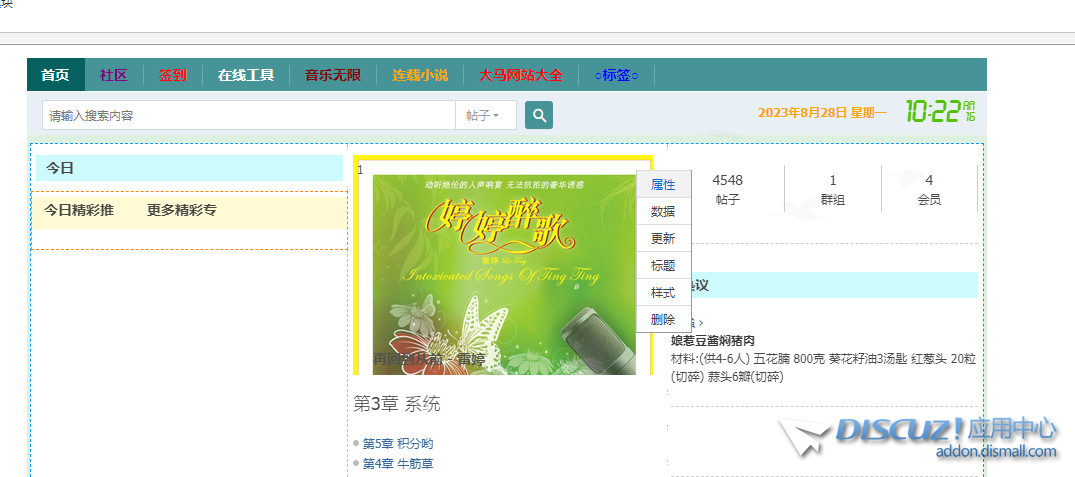
Task: Pick 标题 from the context menu
Action: pyautogui.click(x=663, y=266)
